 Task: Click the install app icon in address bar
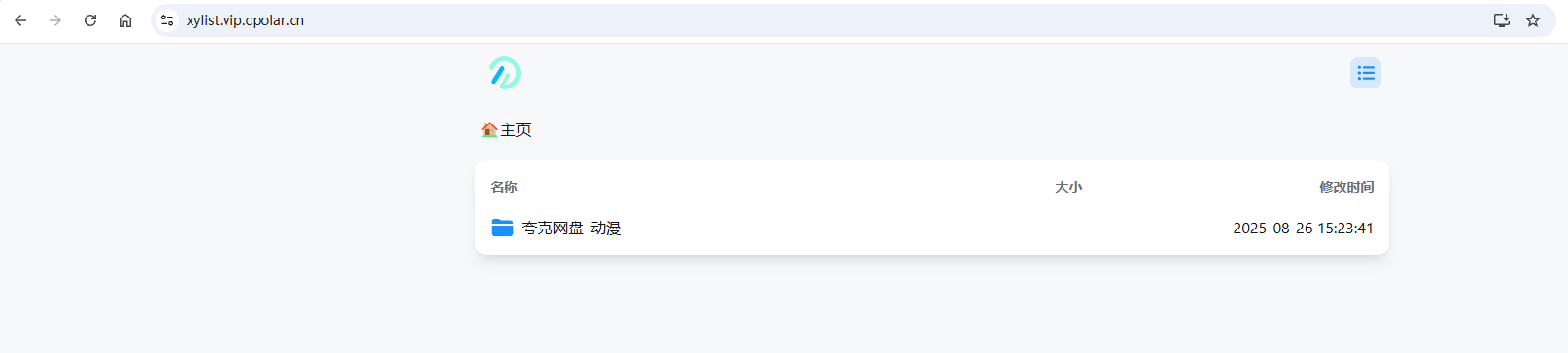(x=1502, y=20)
